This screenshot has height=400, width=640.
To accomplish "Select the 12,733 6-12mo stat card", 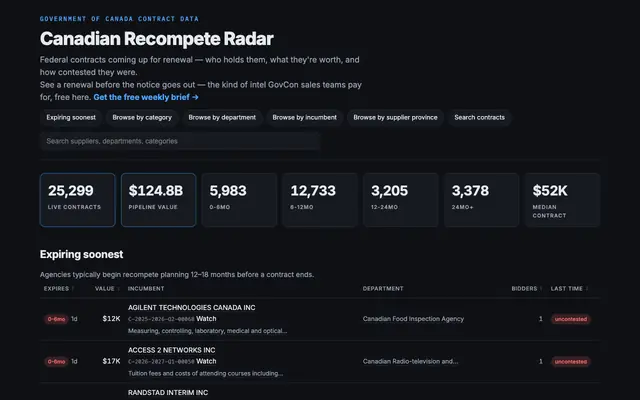I will pyautogui.click(x=320, y=200).
